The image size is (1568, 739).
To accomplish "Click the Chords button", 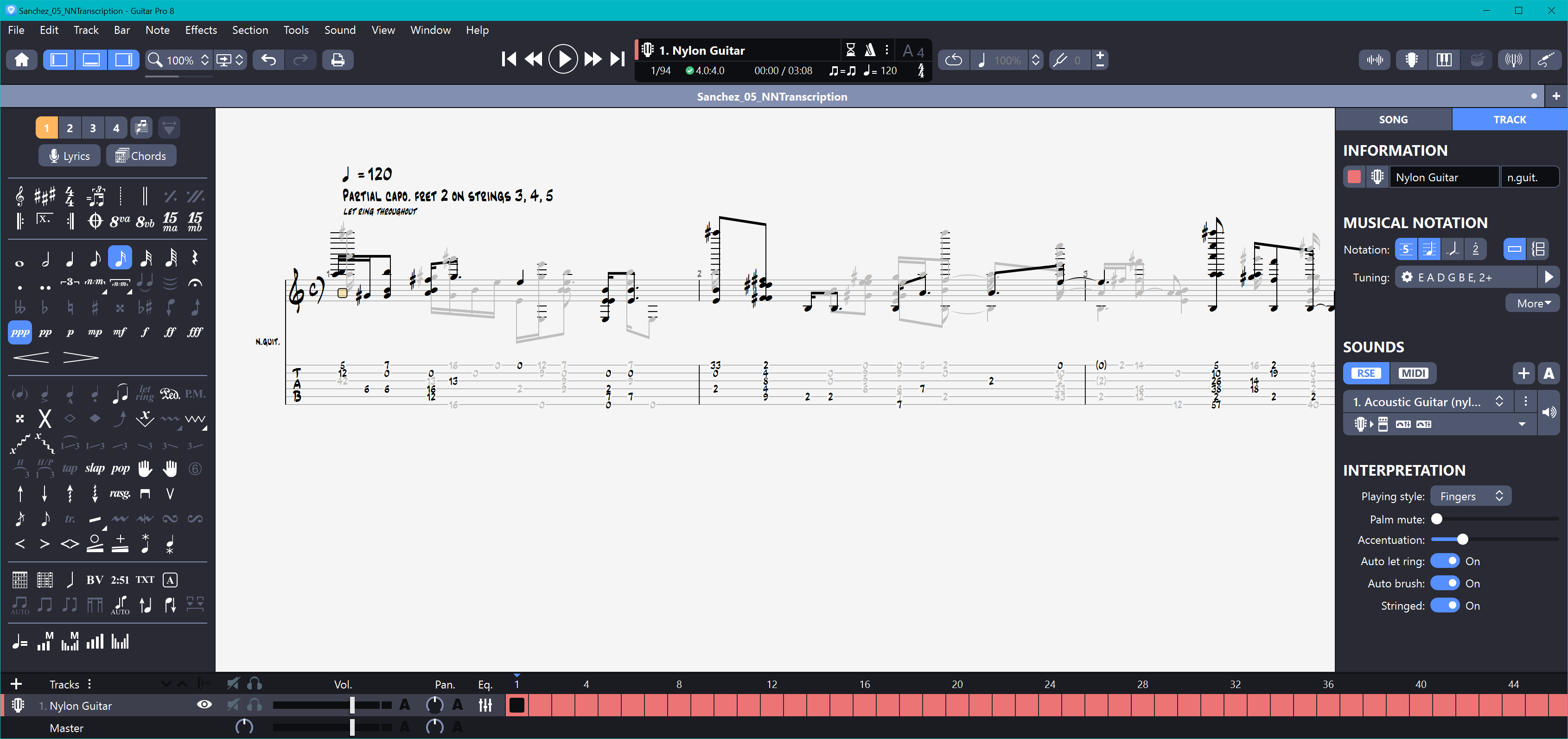I will pyautogui.click(x=140, y=156).
